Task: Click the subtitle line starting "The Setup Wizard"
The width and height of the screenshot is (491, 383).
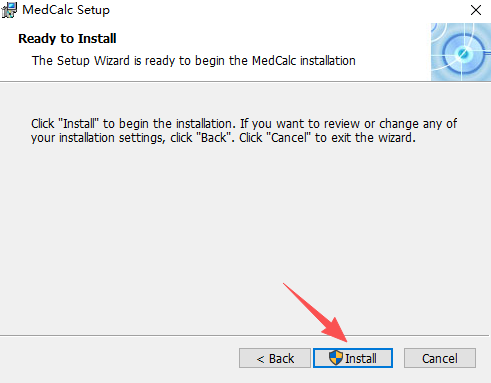Action: [x=194, y=61]
